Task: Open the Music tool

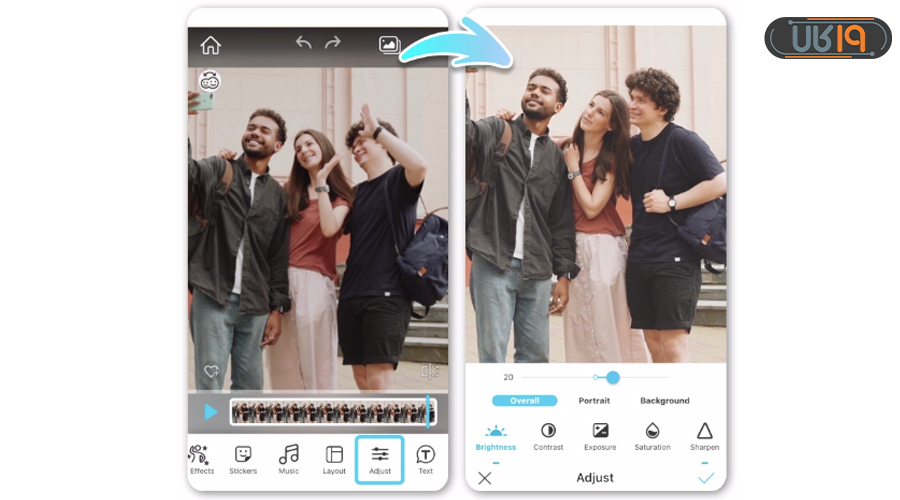Action: [x=289, y=459]
